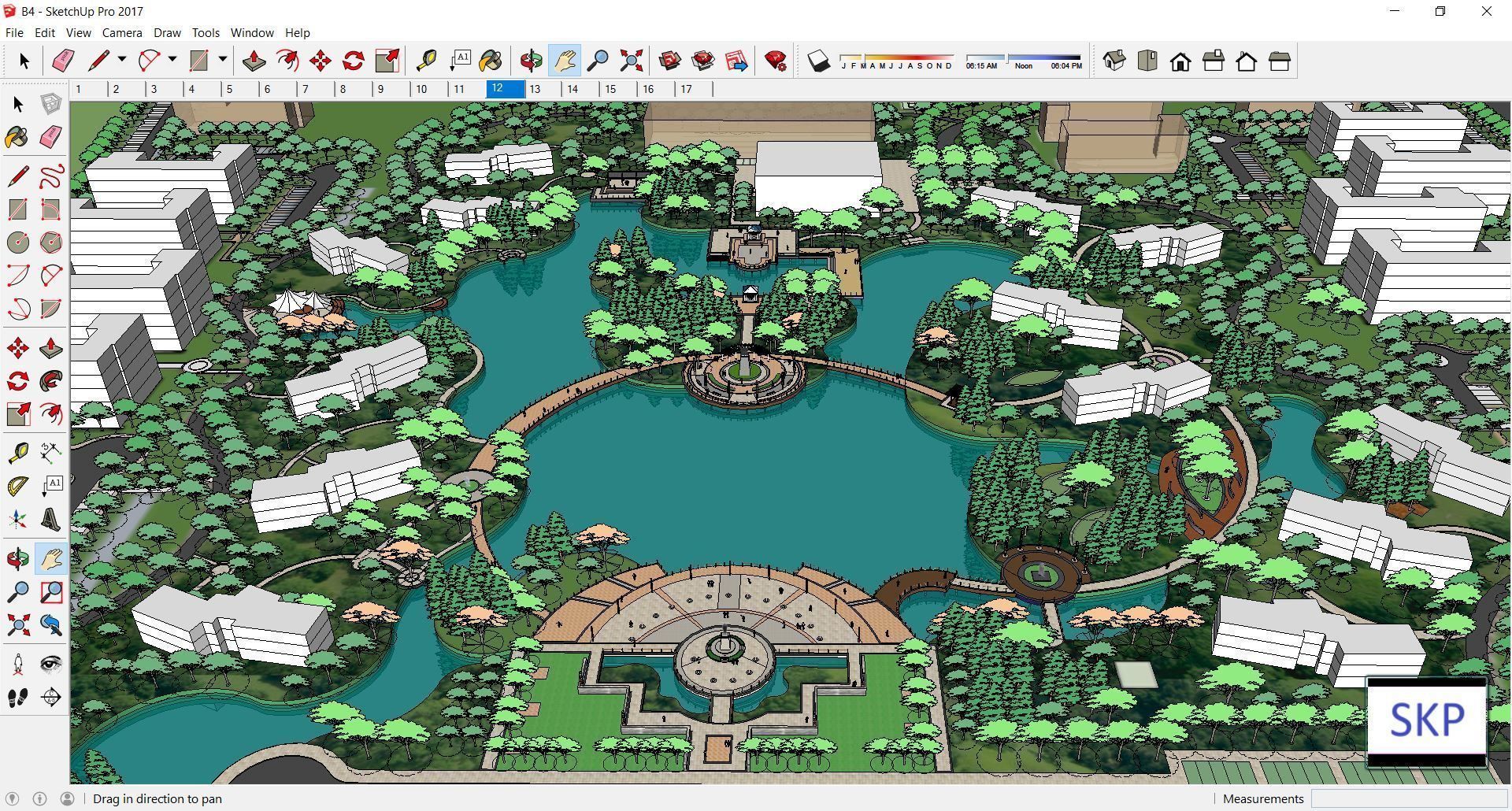Select the 3 Point Arc tool
The image size is (1512, 811).
point(18,309)
